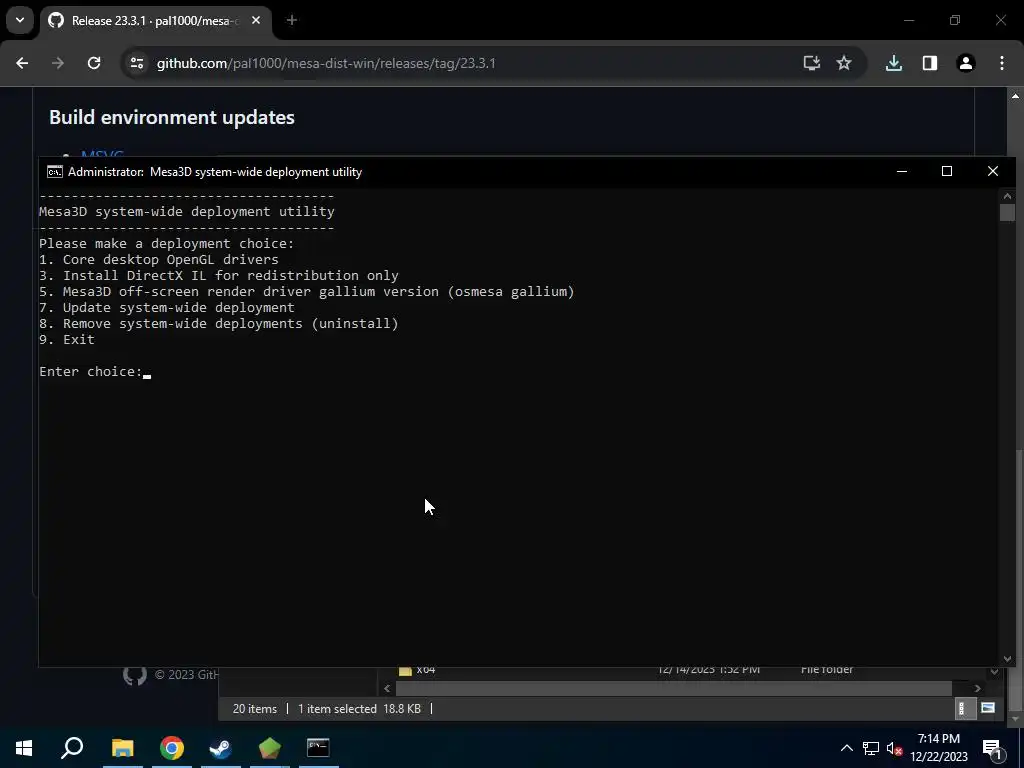
Task: Click 'Build environment updates' heading
Action: [172, 118]
